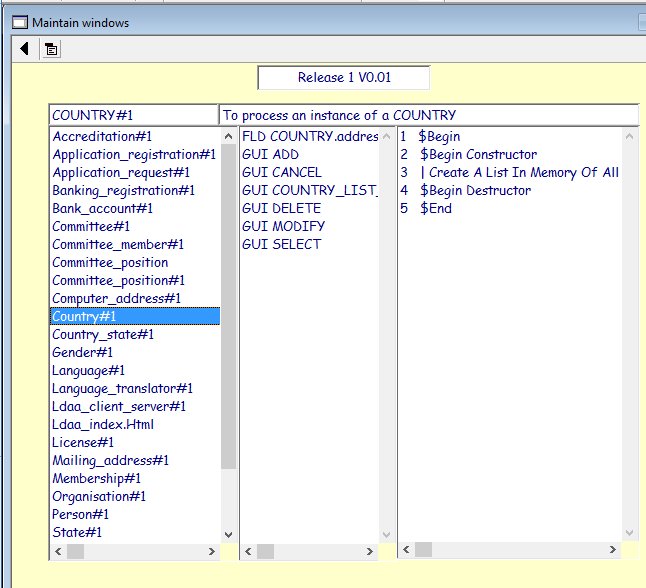Choose Committee_member#1 in the list

click(x=118, y=244)
